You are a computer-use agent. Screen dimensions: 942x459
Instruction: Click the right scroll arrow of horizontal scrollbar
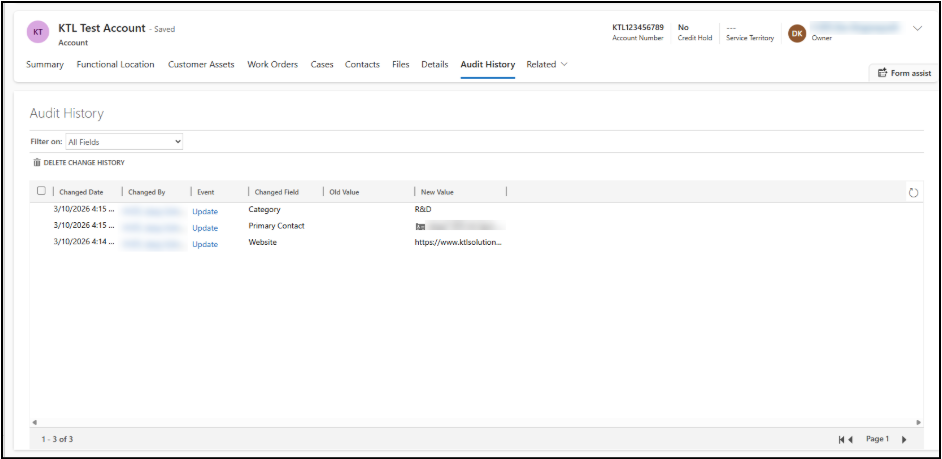click(x=919, y=422)
